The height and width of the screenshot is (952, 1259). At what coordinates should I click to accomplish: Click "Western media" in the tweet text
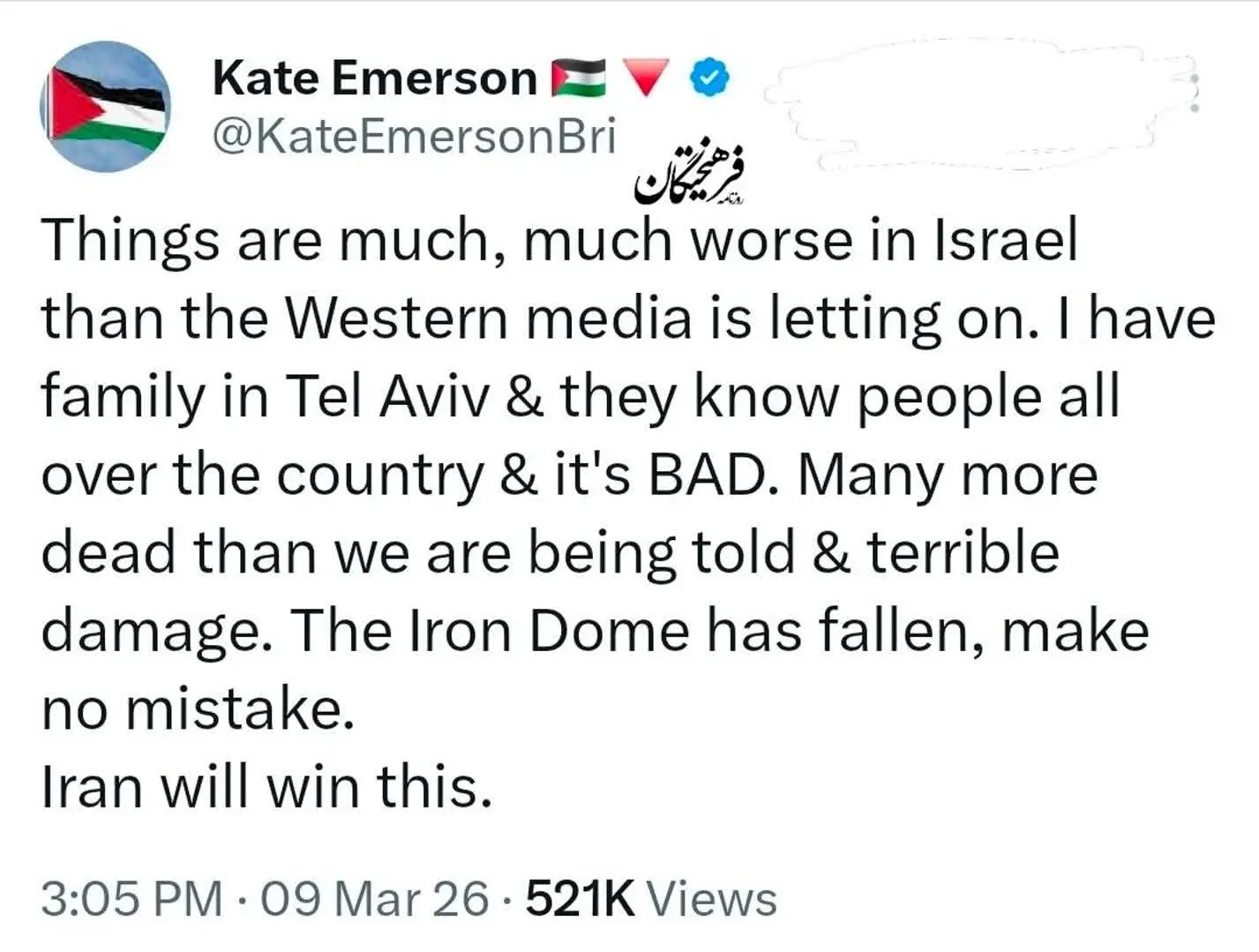pos(490,319)
